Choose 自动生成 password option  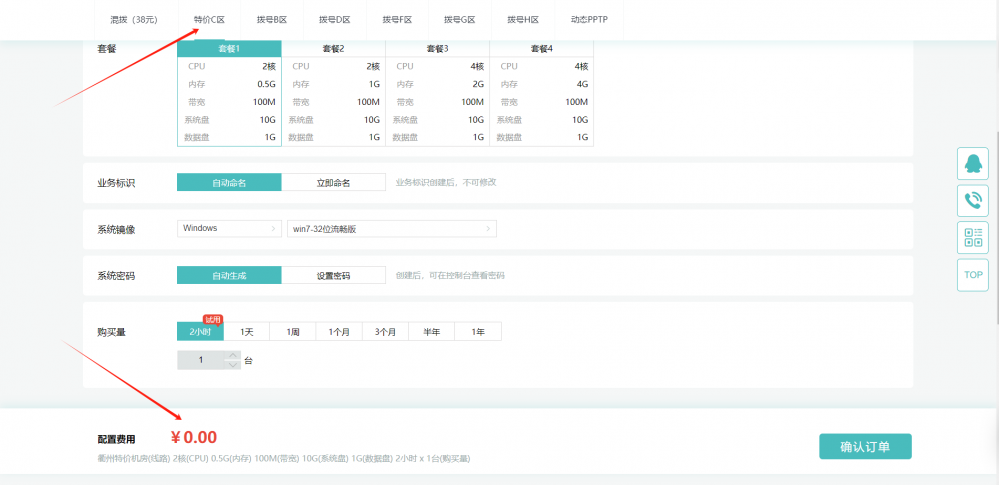click(x=229, y=275)
